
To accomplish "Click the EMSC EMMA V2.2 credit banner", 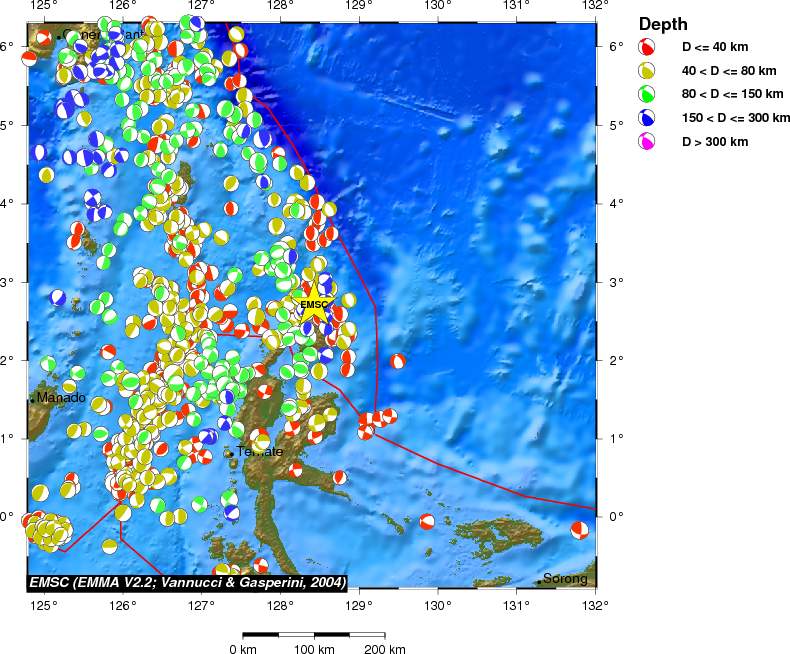I will point(187,582).
